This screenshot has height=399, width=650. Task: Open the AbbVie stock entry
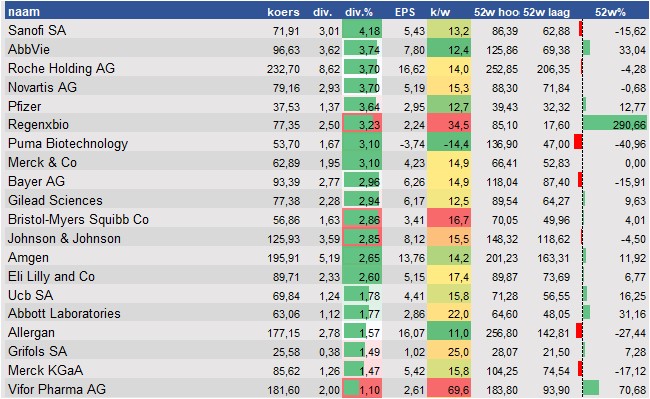(29, 49)
